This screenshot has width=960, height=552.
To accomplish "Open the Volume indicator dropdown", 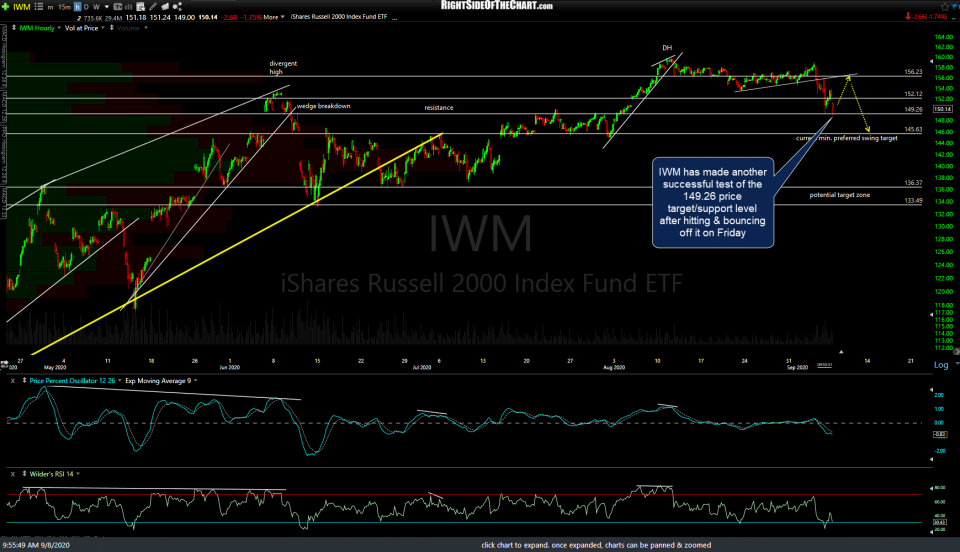I will point(146,28).
